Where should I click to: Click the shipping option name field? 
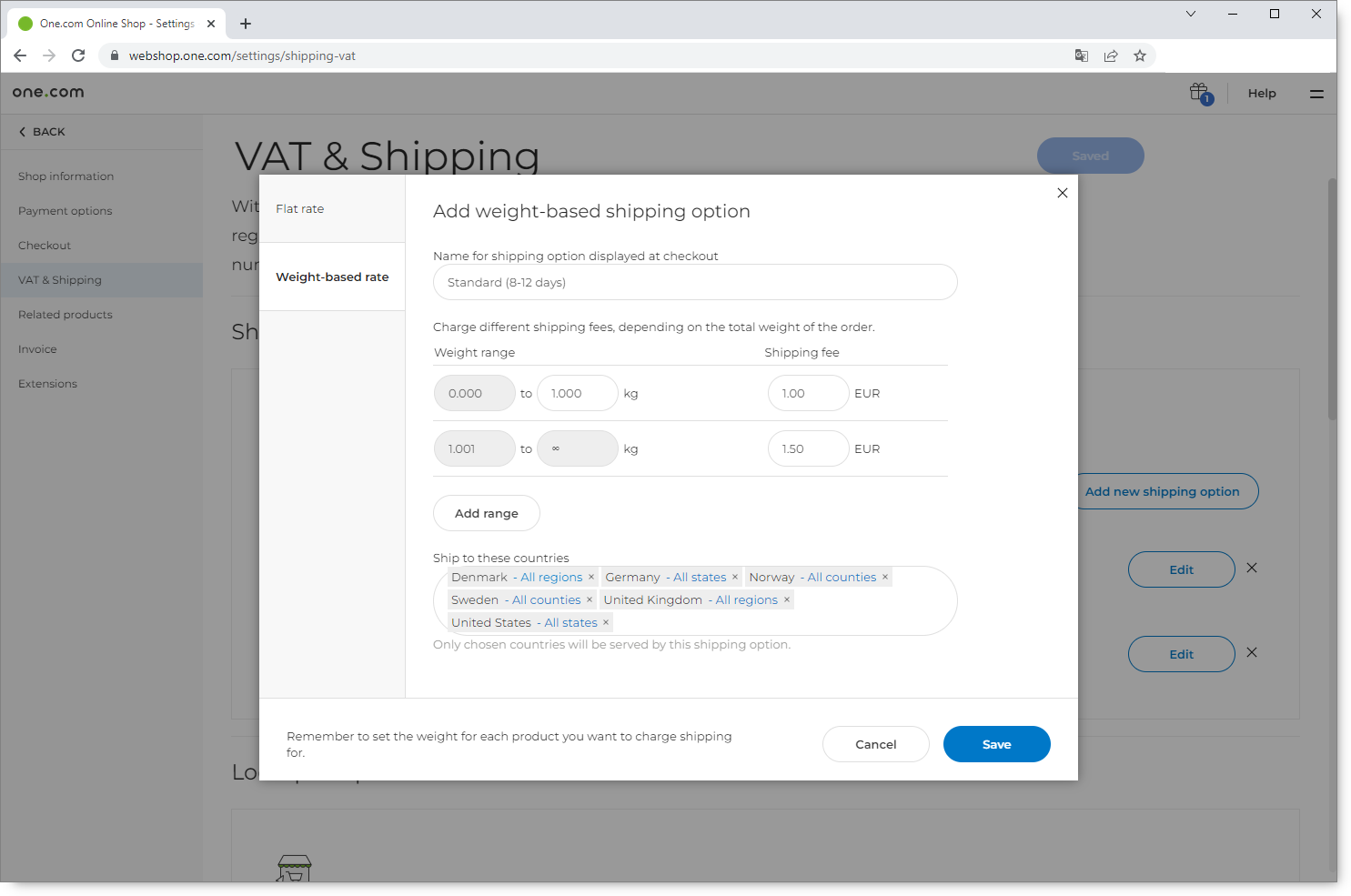[694, 282]
